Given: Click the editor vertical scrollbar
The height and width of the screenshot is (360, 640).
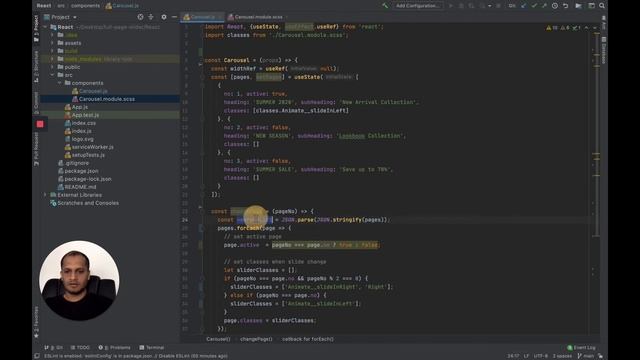Looking at the screenshot, I should (596, 133).
